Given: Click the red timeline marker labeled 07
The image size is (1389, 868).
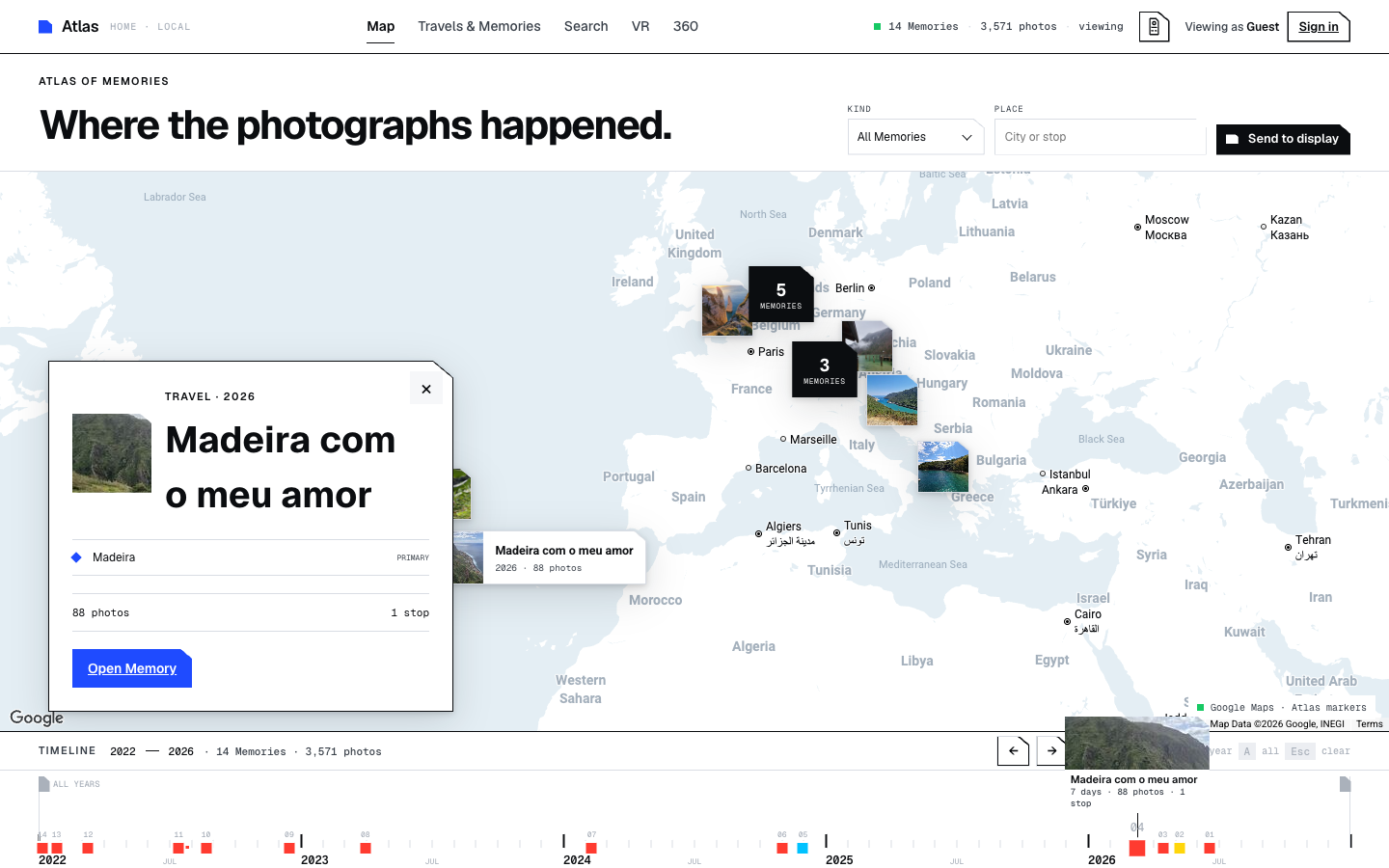Looking at the screenshot, I should pyautogui.click(x=591, y=848).
